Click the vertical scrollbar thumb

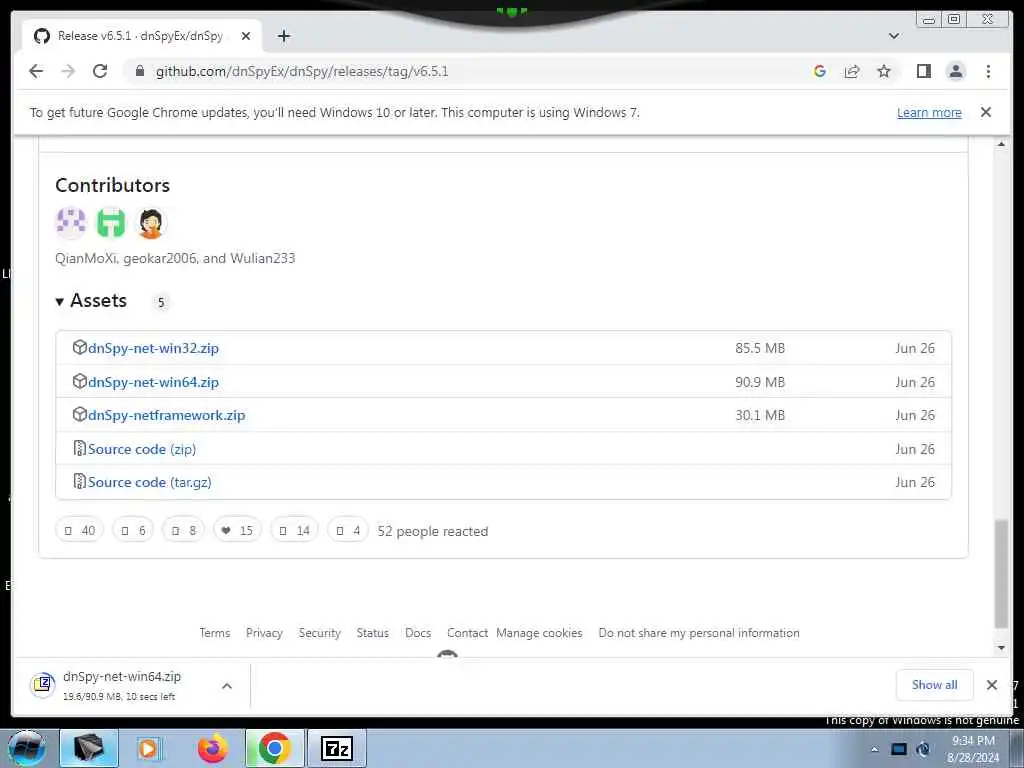(1001, 573)
